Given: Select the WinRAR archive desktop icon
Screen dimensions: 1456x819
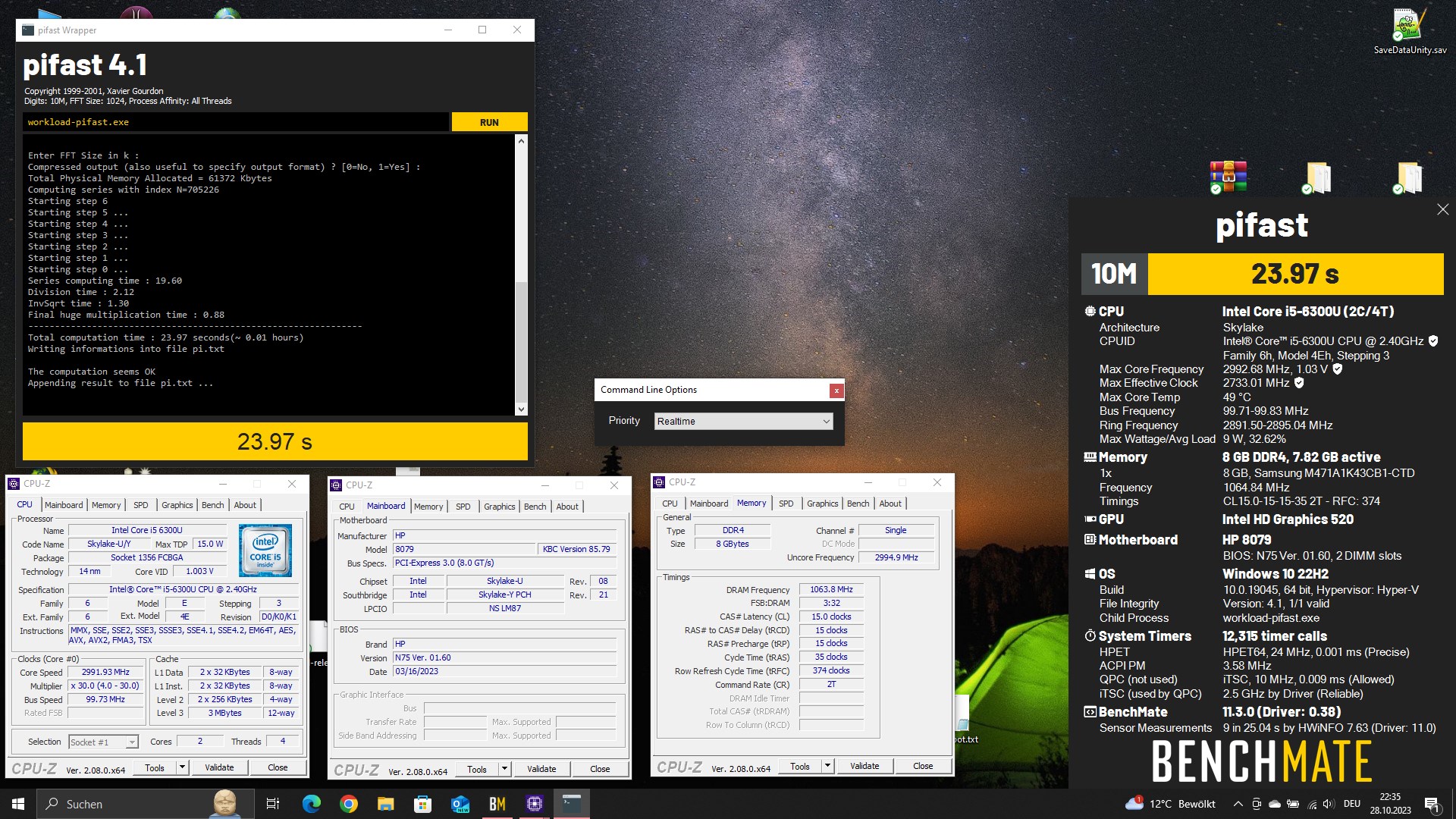Looking at the screenshot, I should click(1228, 177).
